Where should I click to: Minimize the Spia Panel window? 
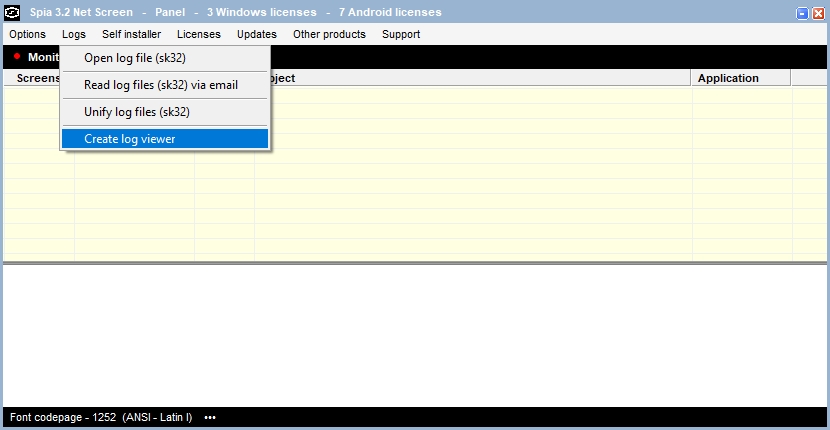[802, 13]
